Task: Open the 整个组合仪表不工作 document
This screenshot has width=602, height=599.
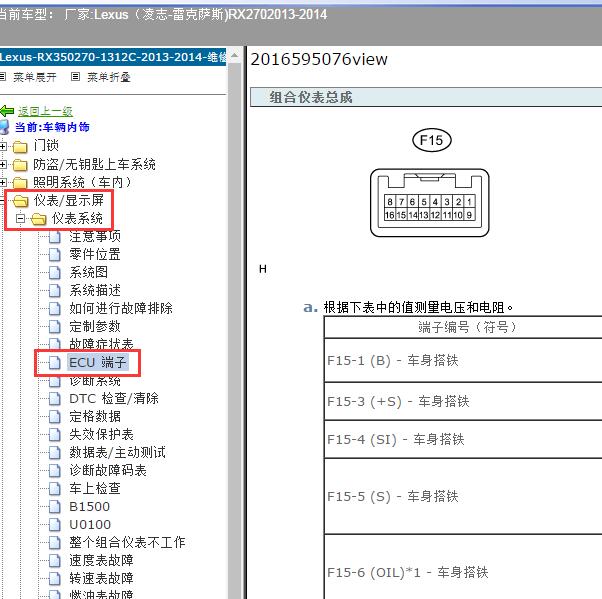Action: point(127,543)
